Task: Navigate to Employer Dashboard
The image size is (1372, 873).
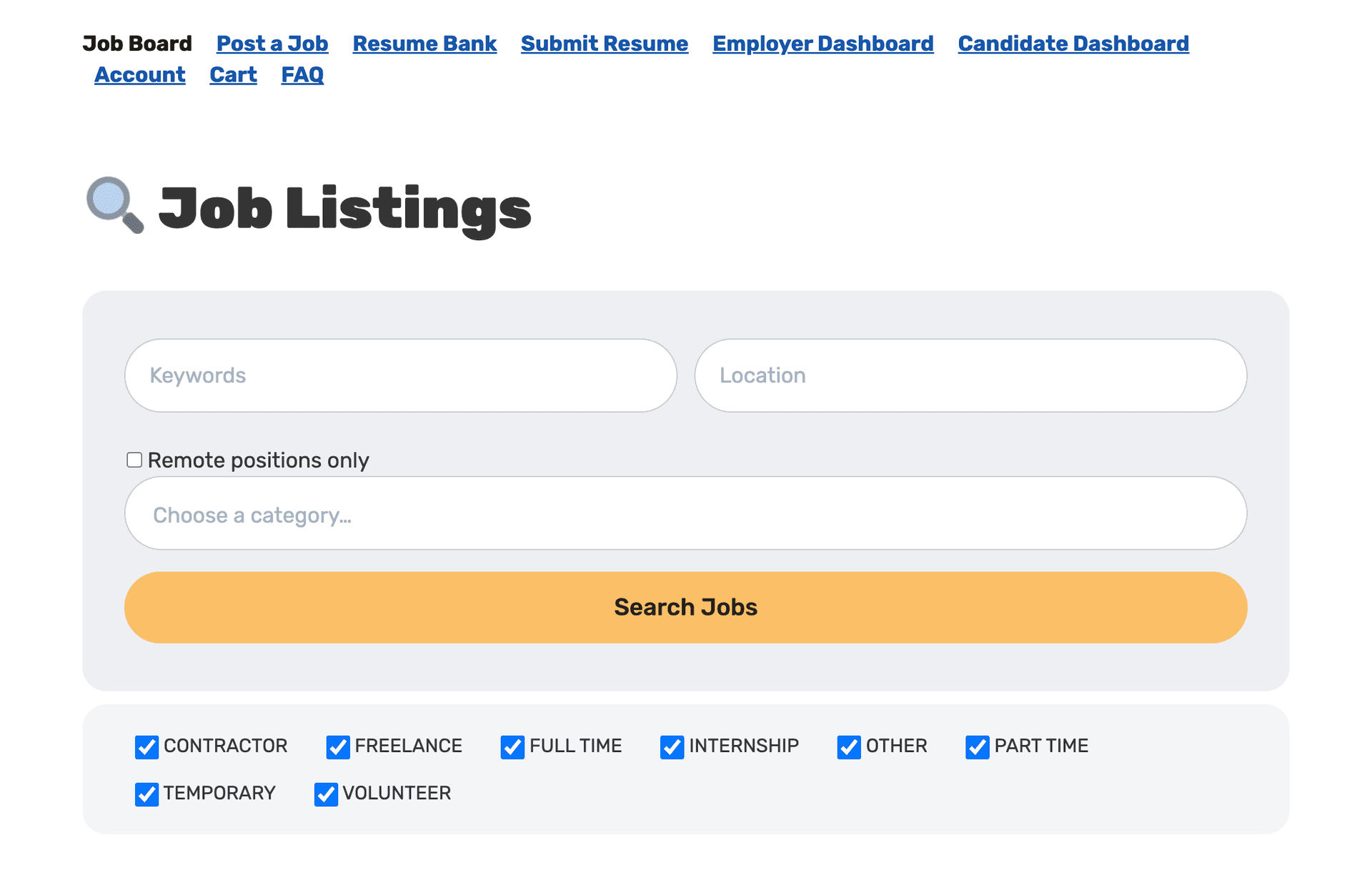Action: pyautogui.click(x=822, y=44)
